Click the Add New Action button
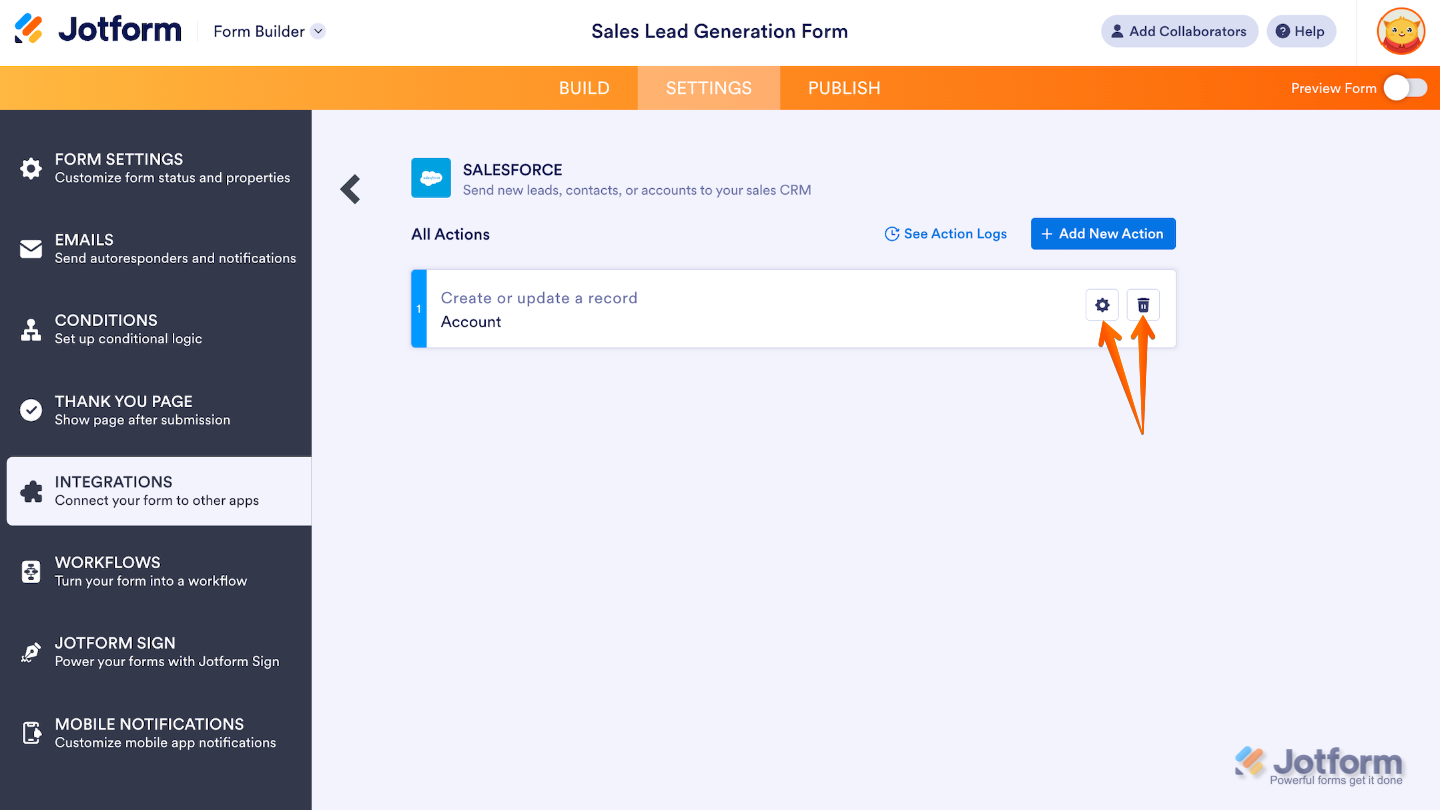The image size is (1440, 810). pos(1103,234)
